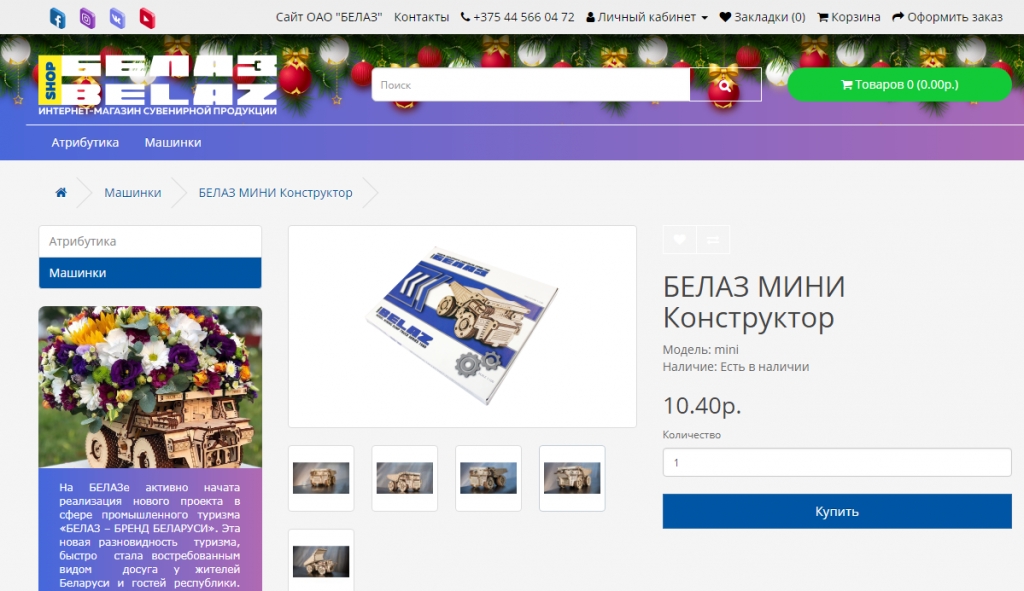
Task: Enlarge the main product box image
Action: click(x=462, y=327)
